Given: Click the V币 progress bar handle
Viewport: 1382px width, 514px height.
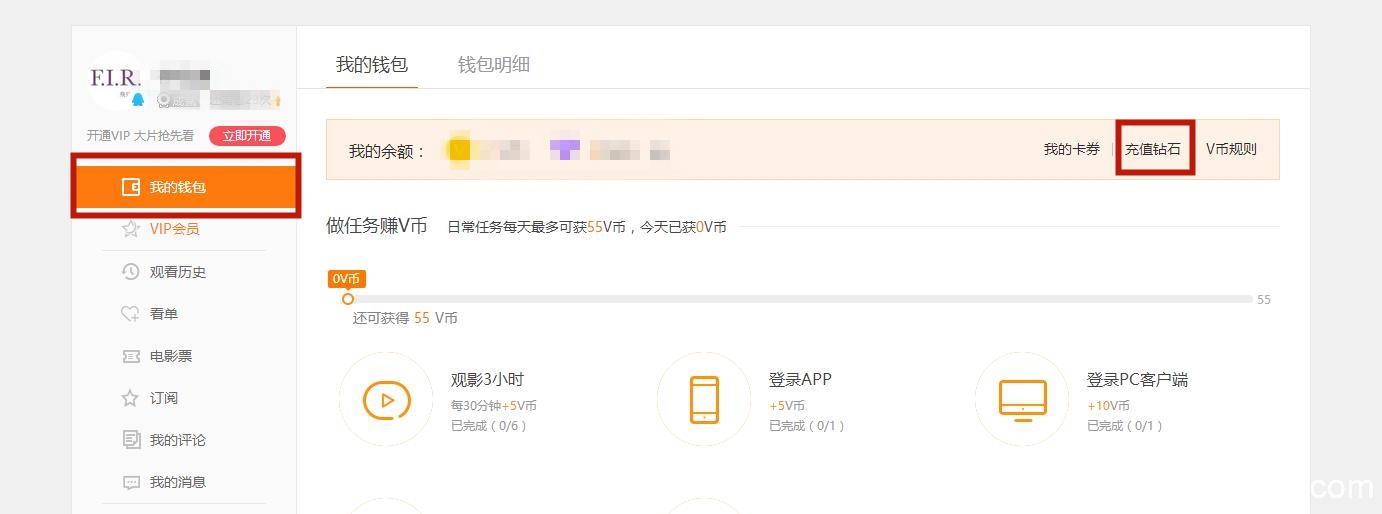Looking at the screenshot, I should coord(348,299).
